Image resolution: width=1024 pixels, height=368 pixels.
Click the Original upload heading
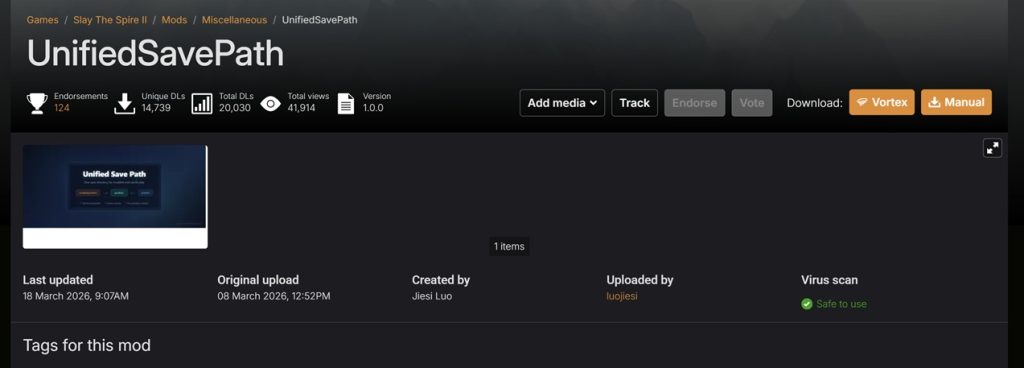click(x=258, y=280)
